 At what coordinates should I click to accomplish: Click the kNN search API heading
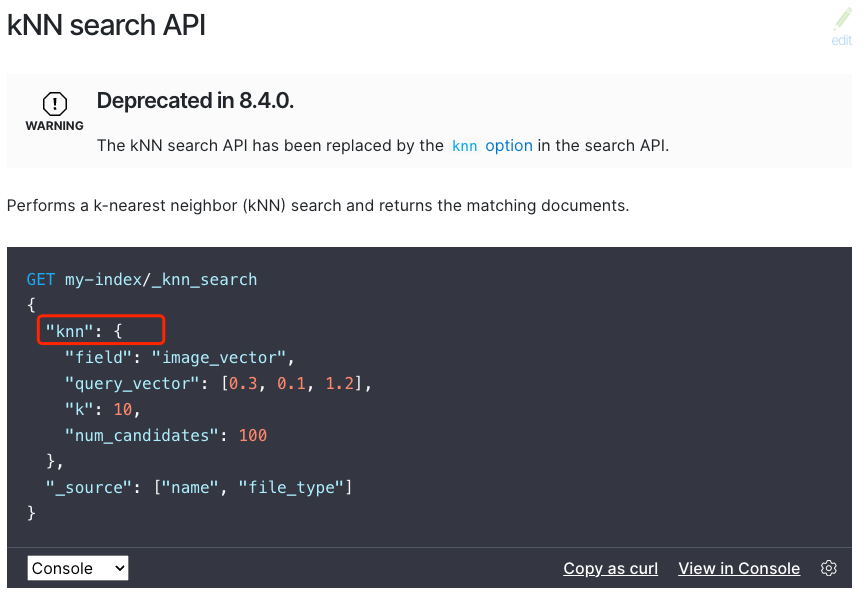click(106, 25)
